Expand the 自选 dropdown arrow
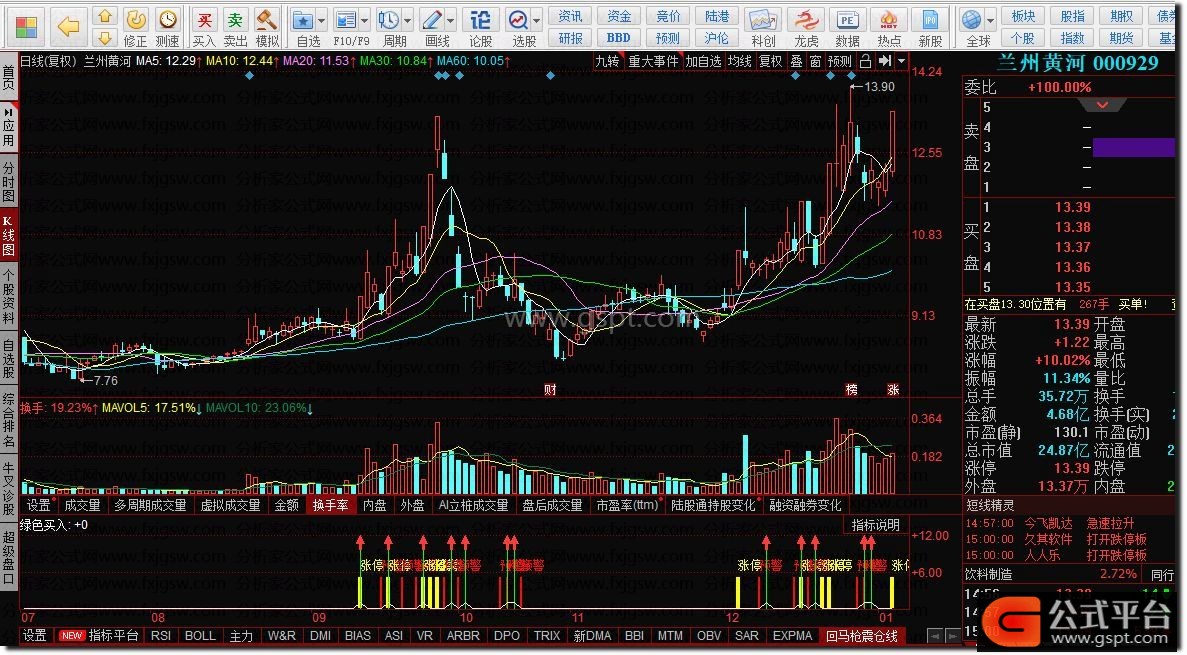1187x655 pixels. pos(322,20)
